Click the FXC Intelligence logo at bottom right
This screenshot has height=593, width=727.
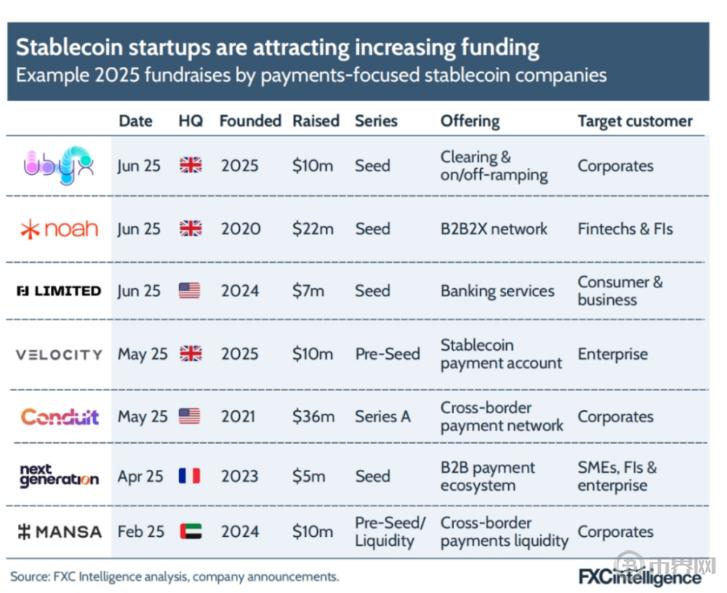coord(640,577)
